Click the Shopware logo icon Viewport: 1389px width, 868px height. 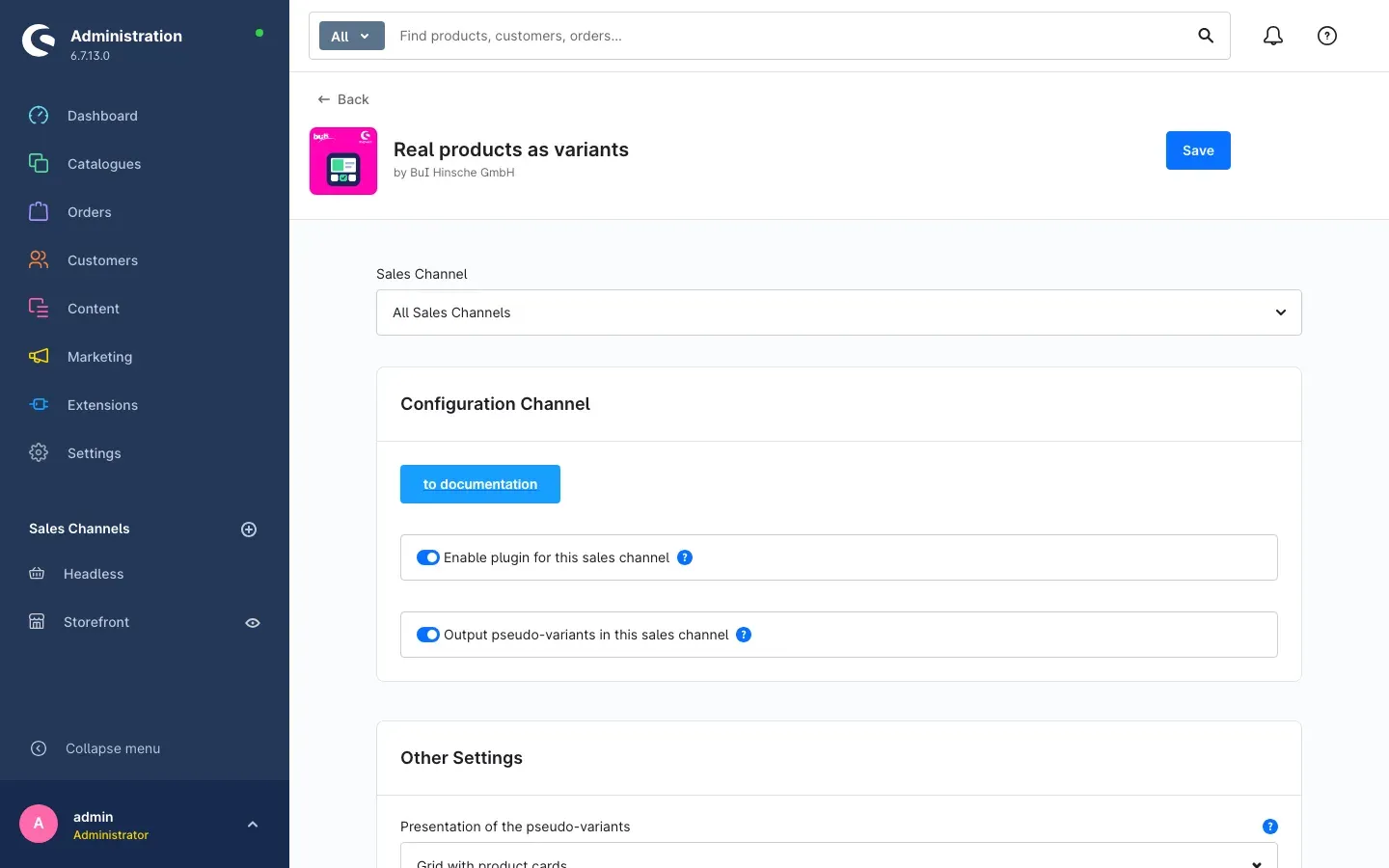[x=39, y=41]
